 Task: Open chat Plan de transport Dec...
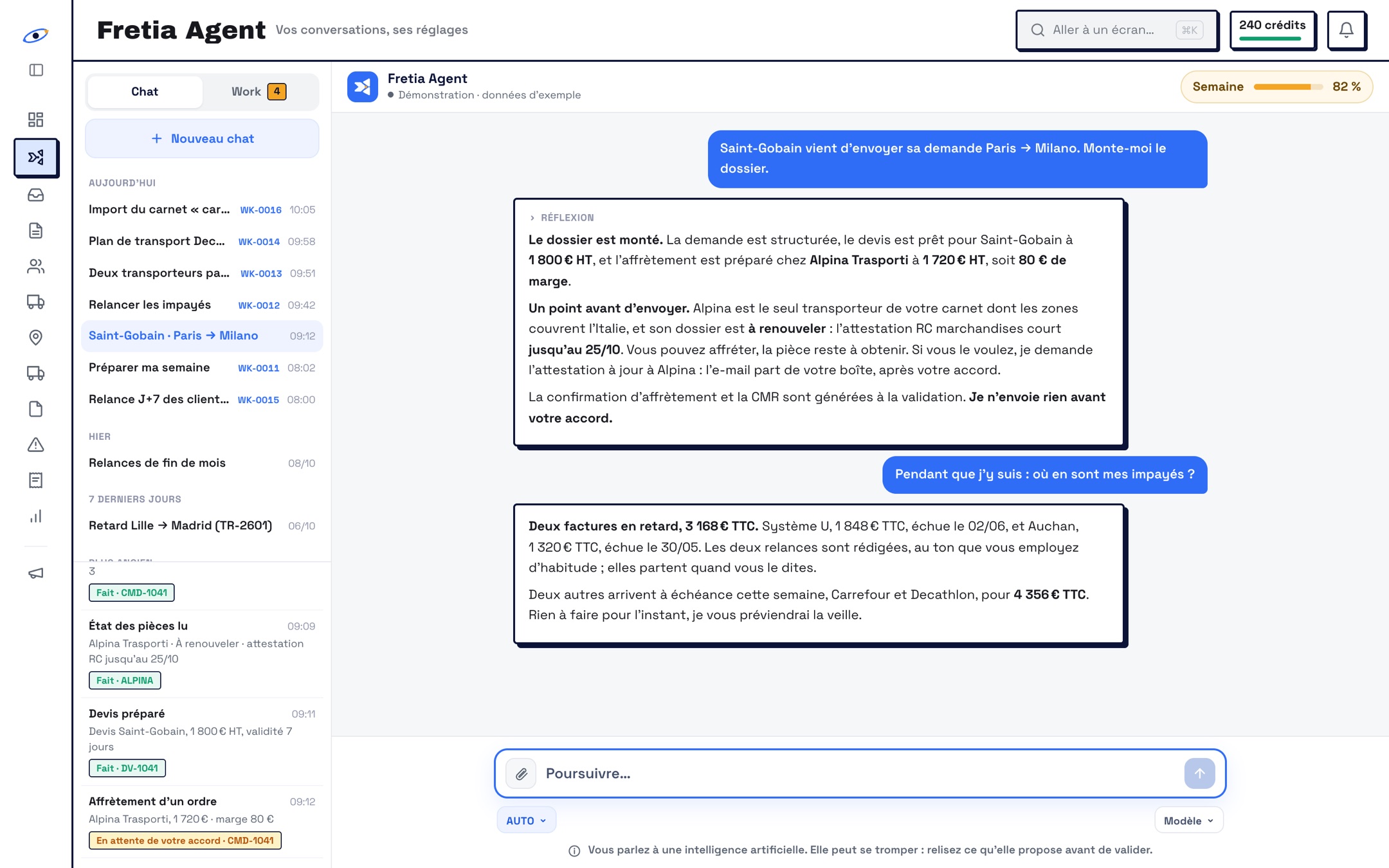202,241
